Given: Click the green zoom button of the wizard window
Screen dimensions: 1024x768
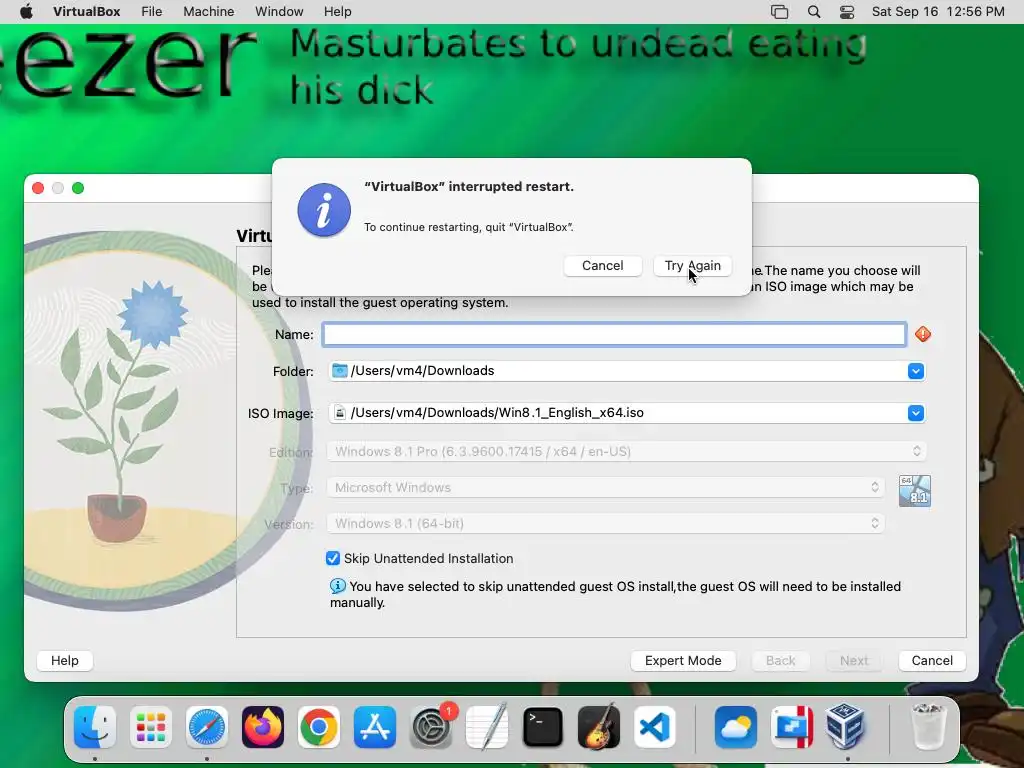Looking at the screenshot, I should click(78, 188).
